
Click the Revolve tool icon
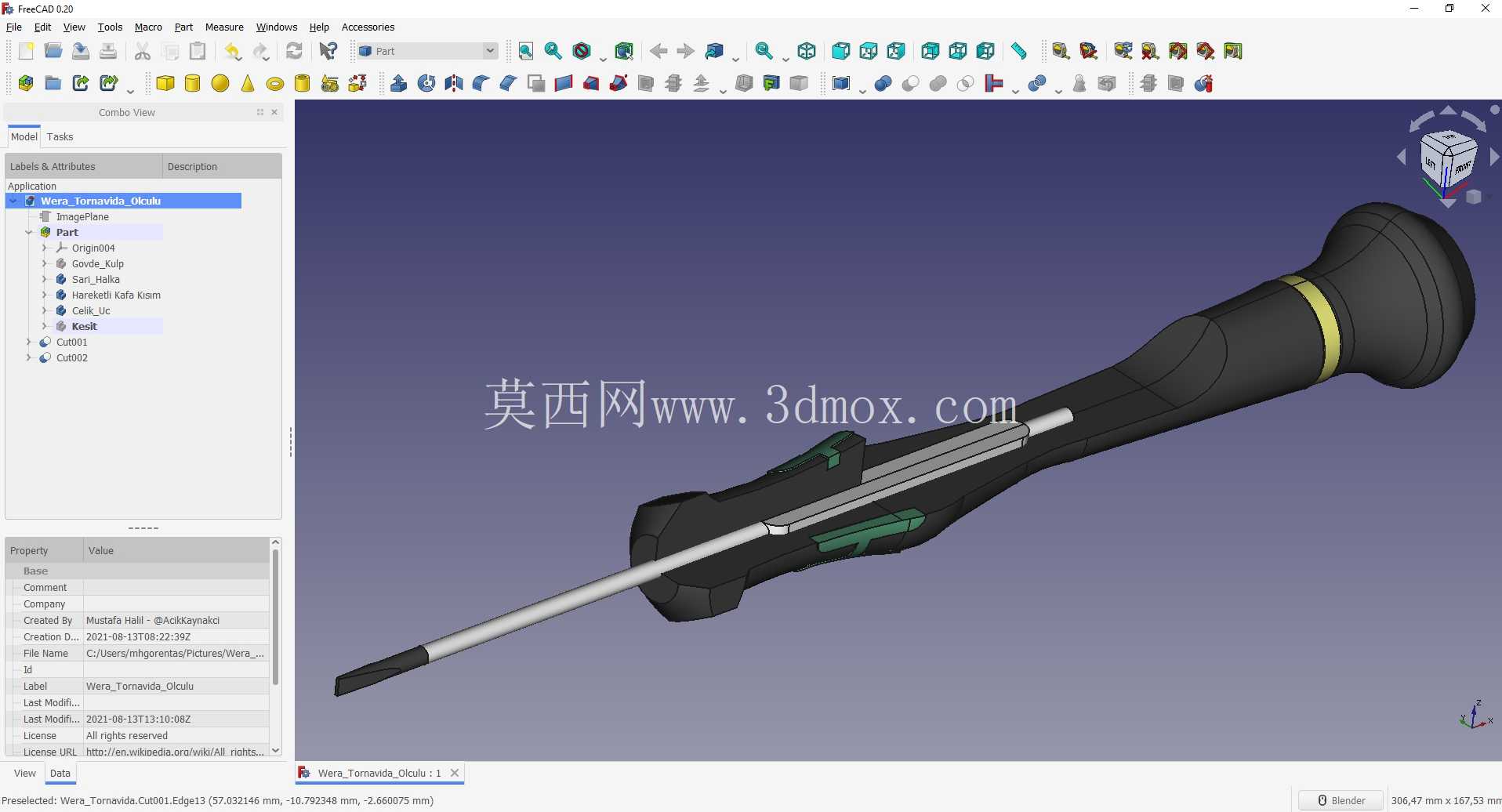click(426, 84)
